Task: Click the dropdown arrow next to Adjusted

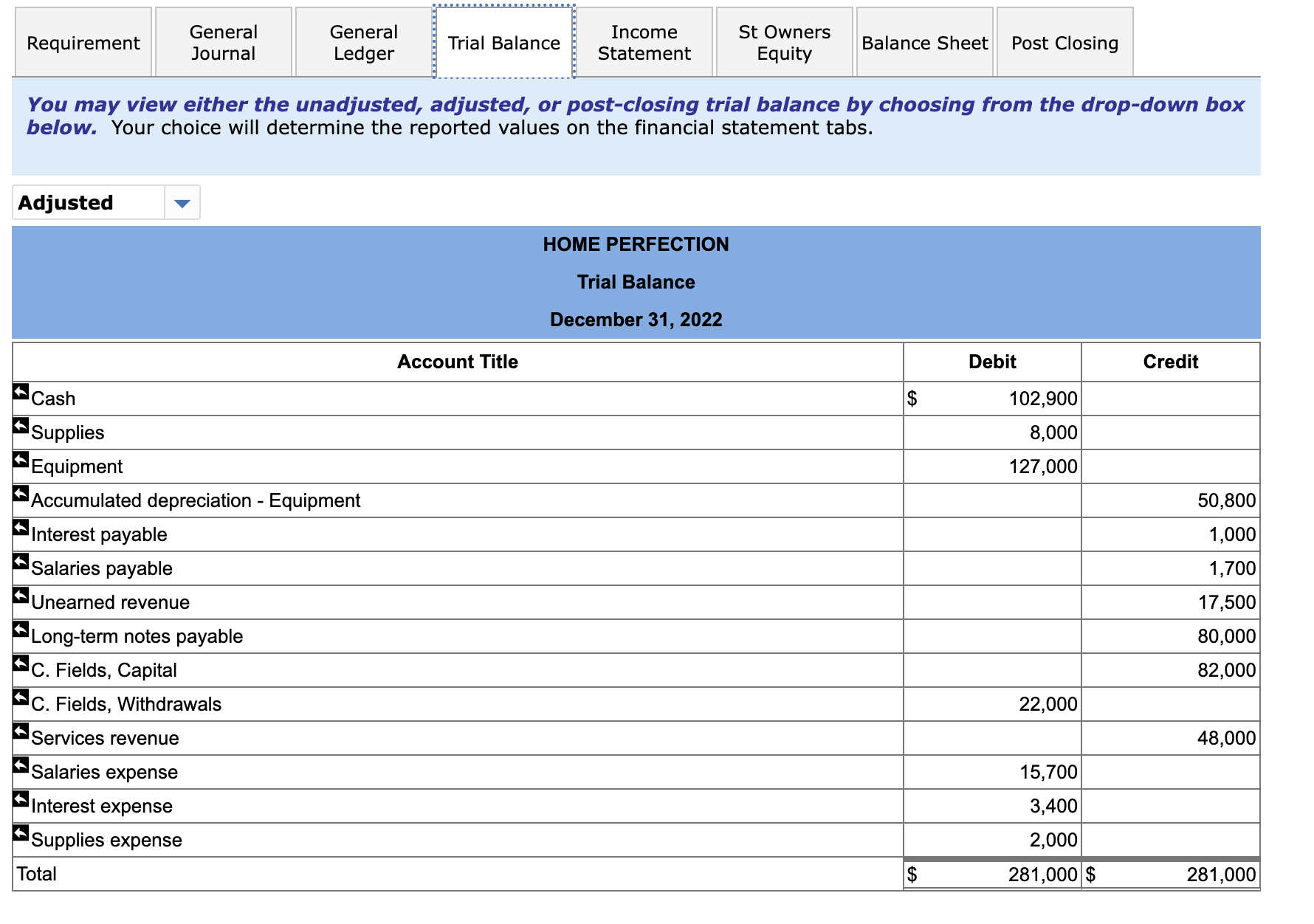Action: (182, 201)
